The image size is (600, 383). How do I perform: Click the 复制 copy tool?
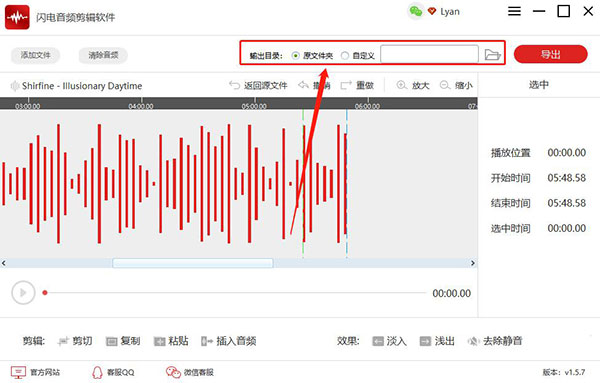(x=123, y=341)
